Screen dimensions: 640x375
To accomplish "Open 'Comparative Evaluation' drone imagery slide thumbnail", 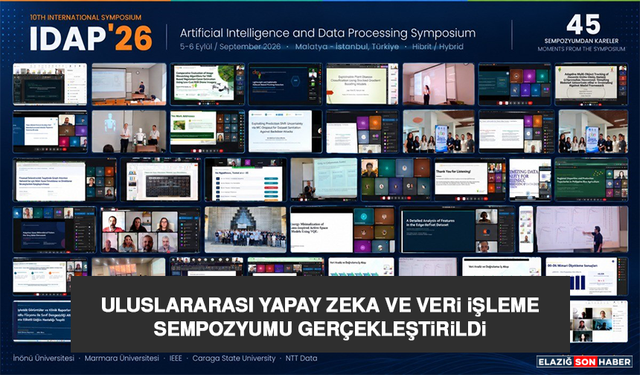I will pyautogui.click(x=207, y=84).
